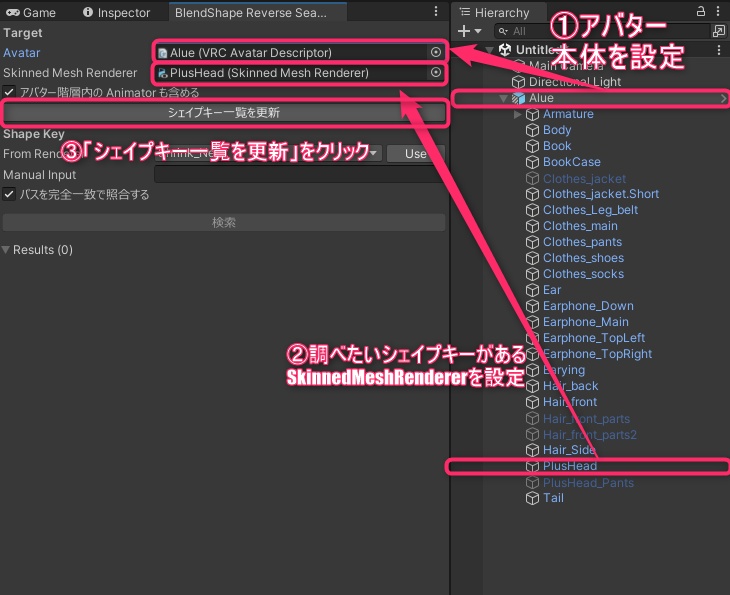Click the Ear object icon
The width and height of the screenshot is (730, 595).
tap(532, 290)
